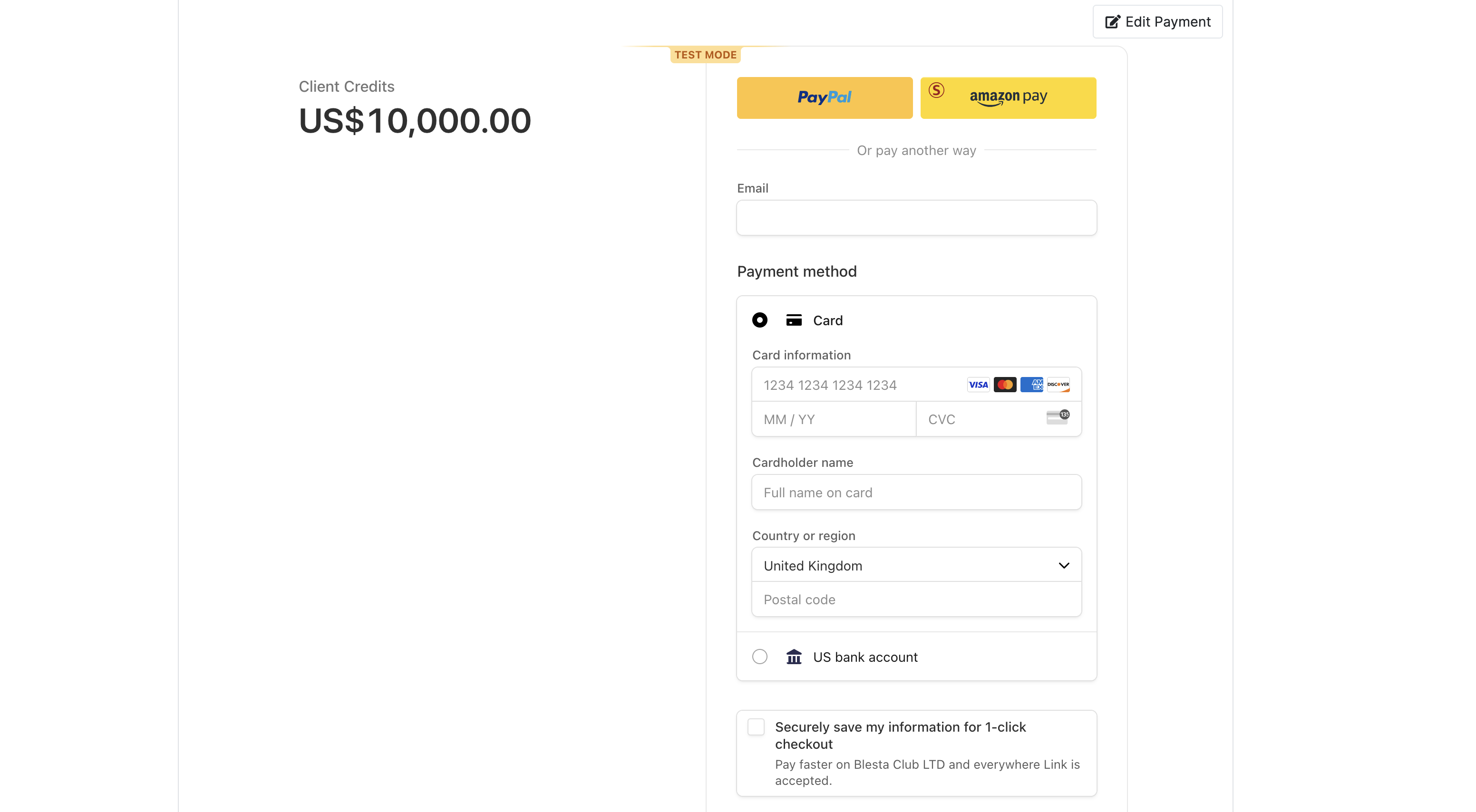
Task: Click the Discover logo icon
Action: coord(1058,385)
